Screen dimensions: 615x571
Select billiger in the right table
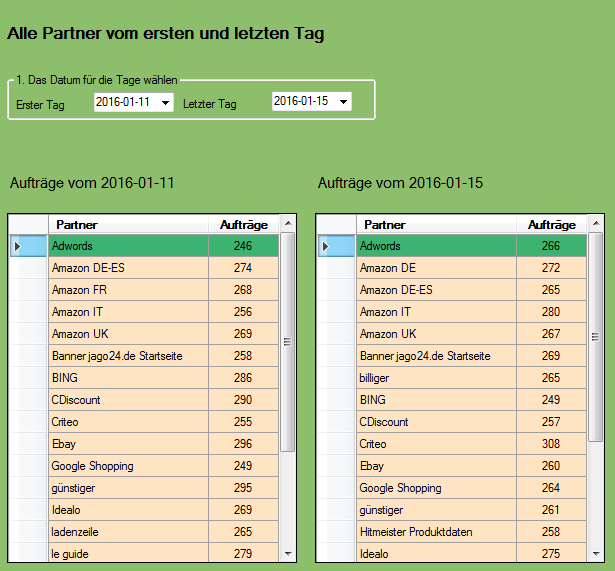(x=436, y=378)
